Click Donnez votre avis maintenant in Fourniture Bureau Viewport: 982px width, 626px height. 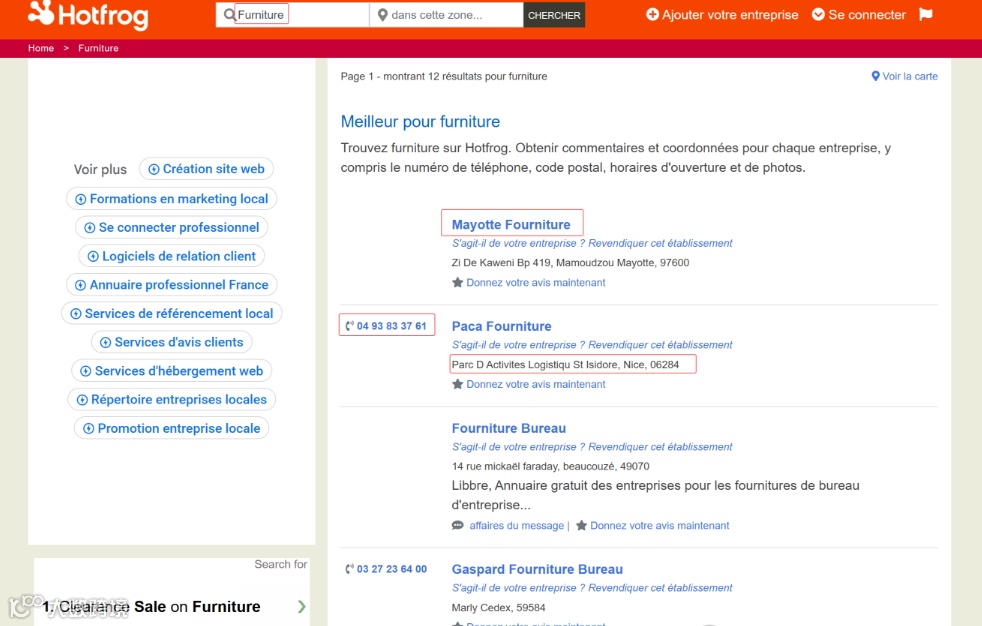[x=659, y=526]
